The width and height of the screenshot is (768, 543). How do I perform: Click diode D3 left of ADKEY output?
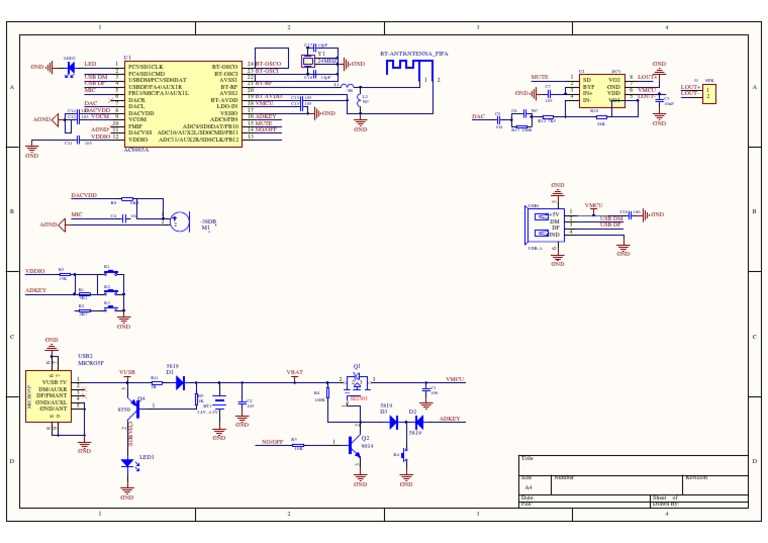pos(394,422)
